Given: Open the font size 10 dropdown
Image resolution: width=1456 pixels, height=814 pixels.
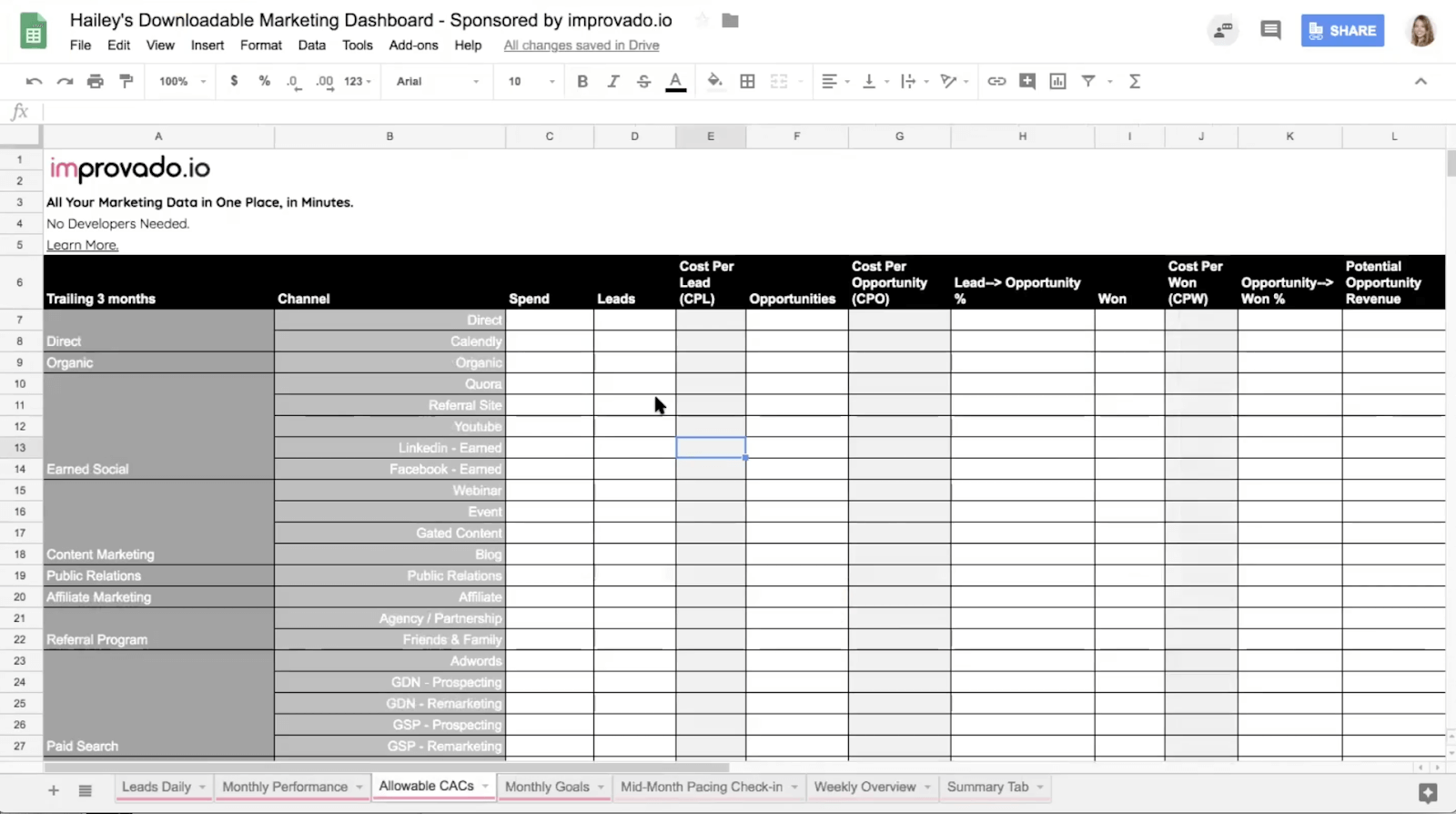Looking at the screenshot, I should coord(531,81).
